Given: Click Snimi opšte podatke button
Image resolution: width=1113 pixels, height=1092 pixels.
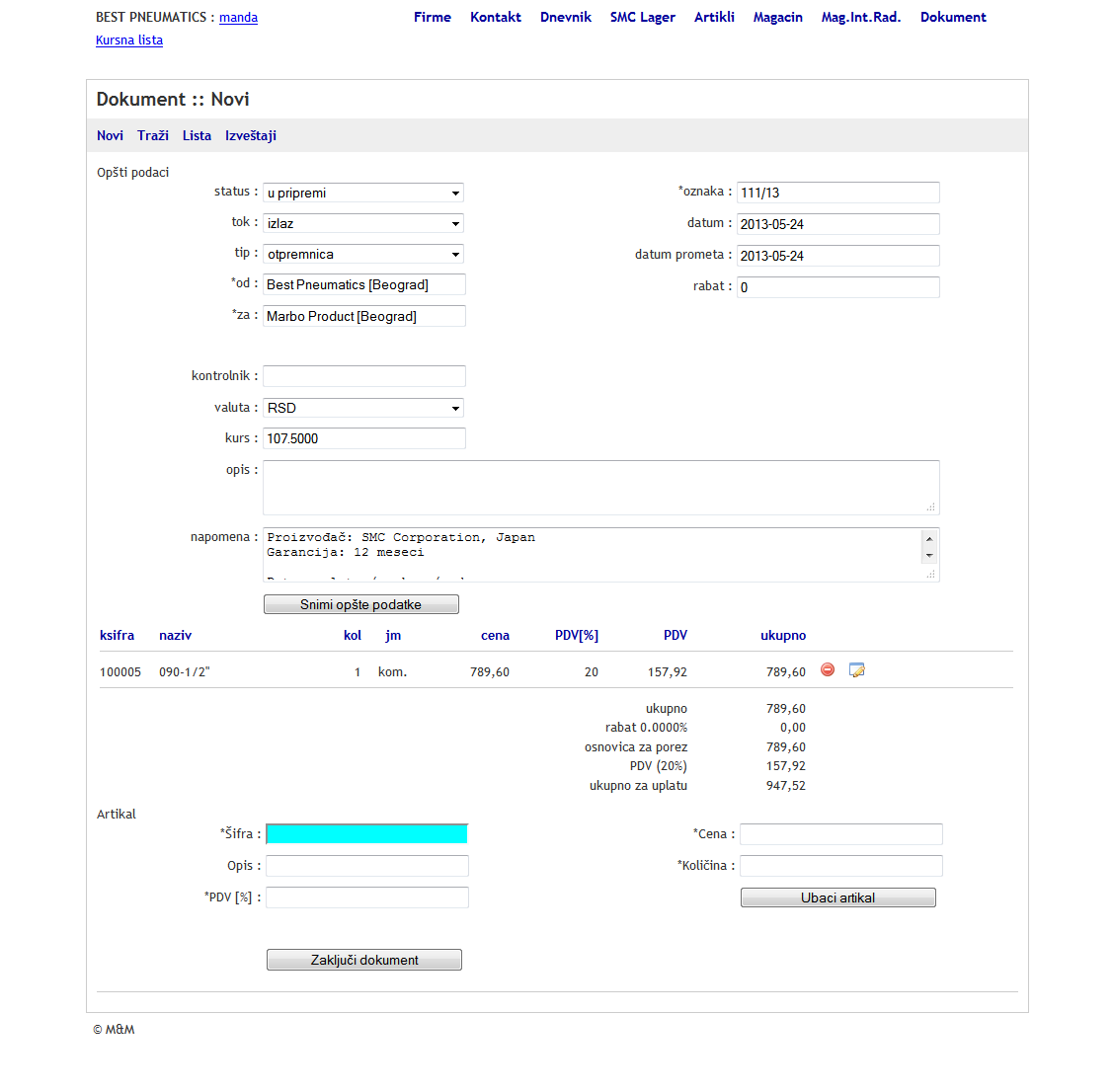Looking at the screenshot, I should point(361,604).
